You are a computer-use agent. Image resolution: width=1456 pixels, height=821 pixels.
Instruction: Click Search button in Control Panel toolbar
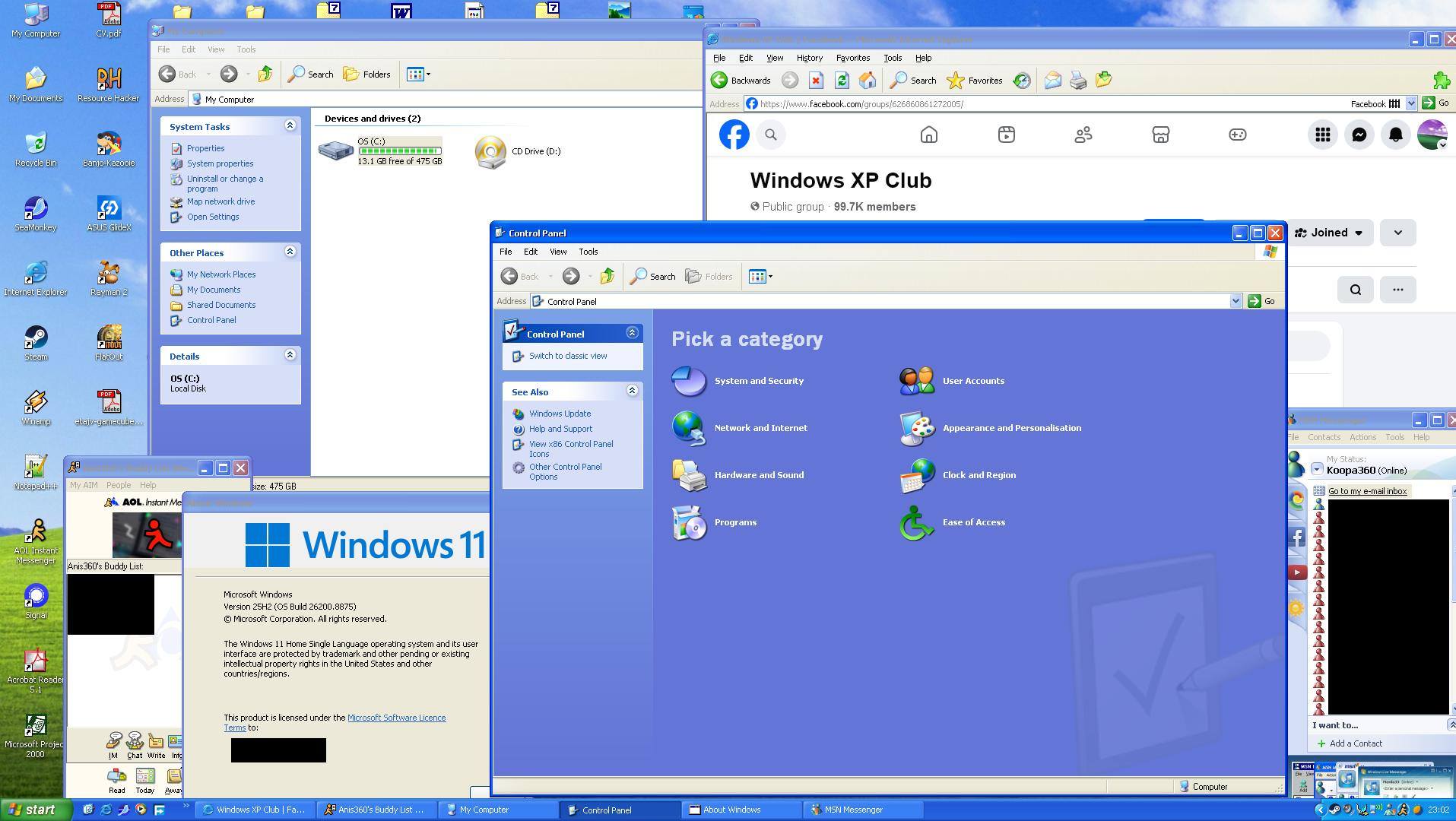[653, 277]
